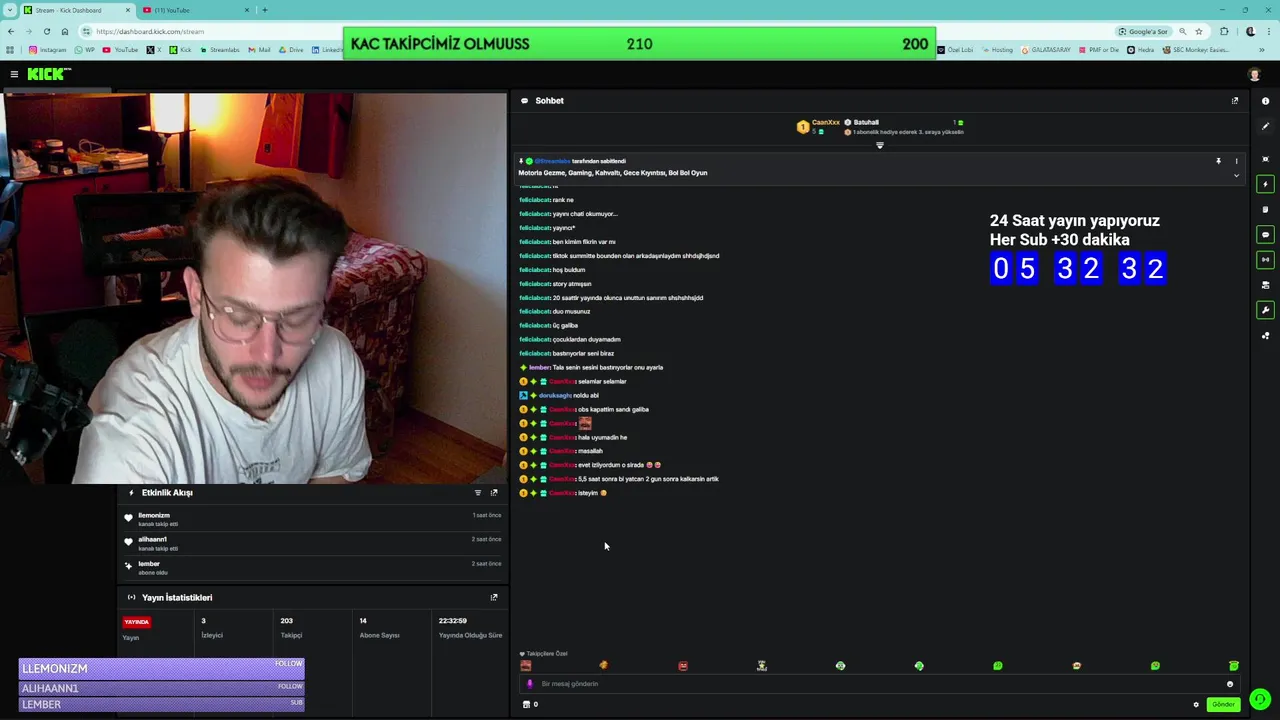
Task: Click the webcam stream preview
Action: 255,289
